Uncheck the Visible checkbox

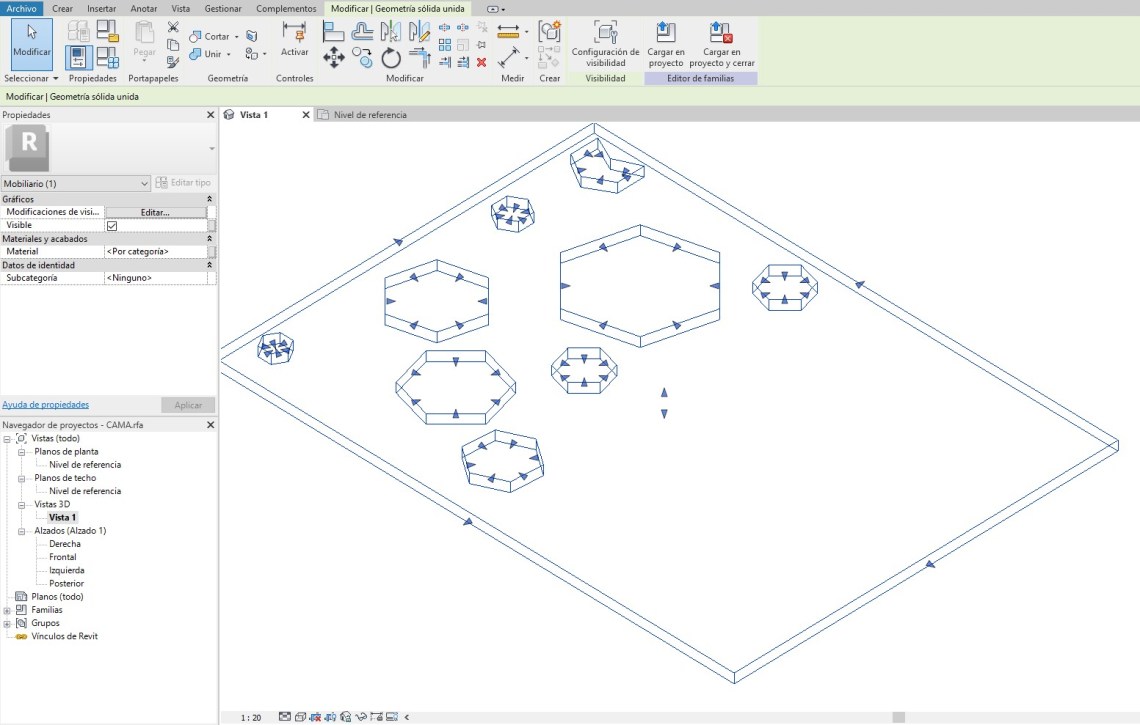(x=112, y=226)
